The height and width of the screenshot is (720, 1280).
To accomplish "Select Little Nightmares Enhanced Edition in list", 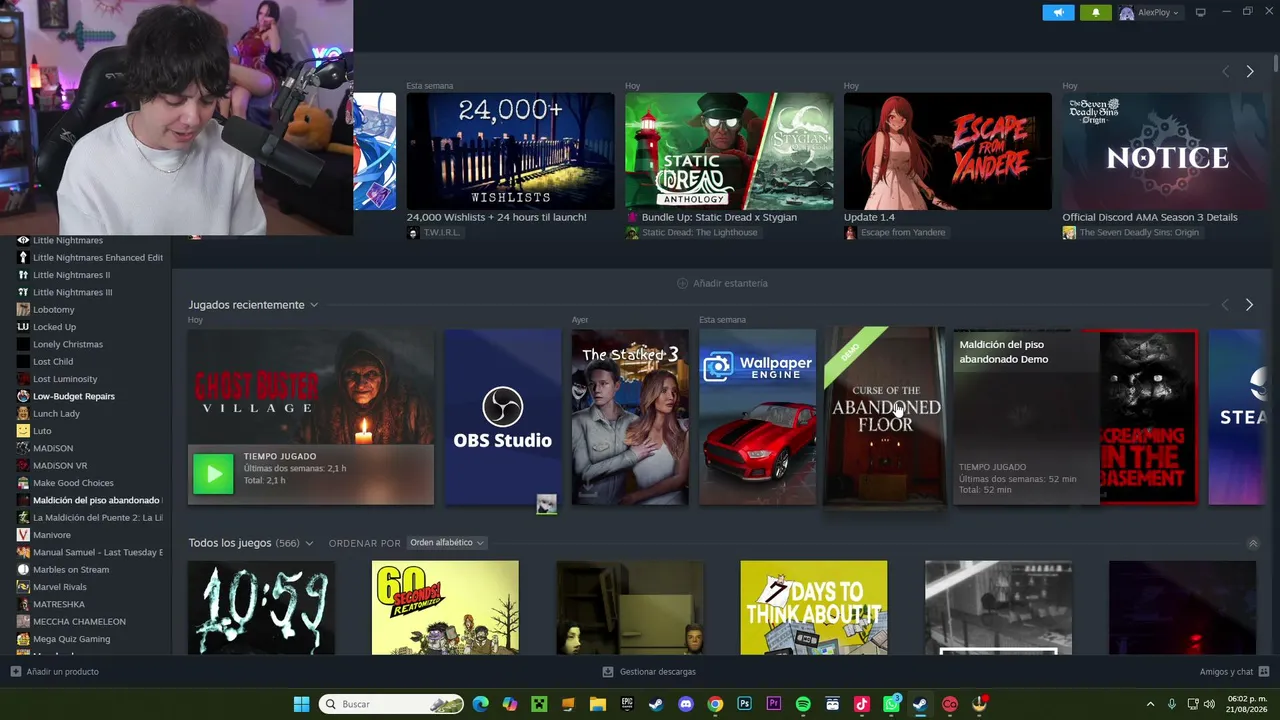I will (x=90, y=258).
